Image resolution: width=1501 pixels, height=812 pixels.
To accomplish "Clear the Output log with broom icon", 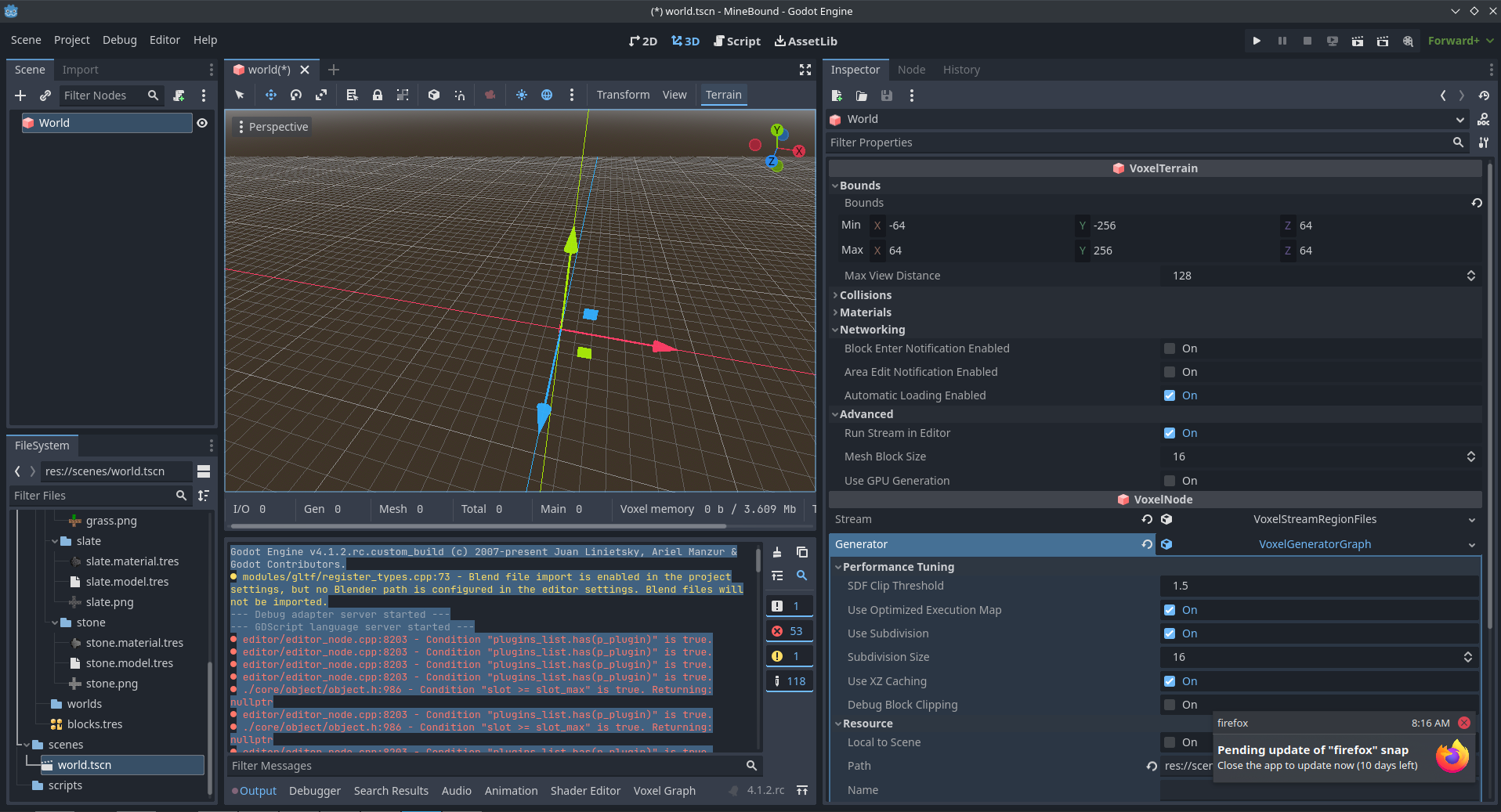I will [x=777, y=552].
